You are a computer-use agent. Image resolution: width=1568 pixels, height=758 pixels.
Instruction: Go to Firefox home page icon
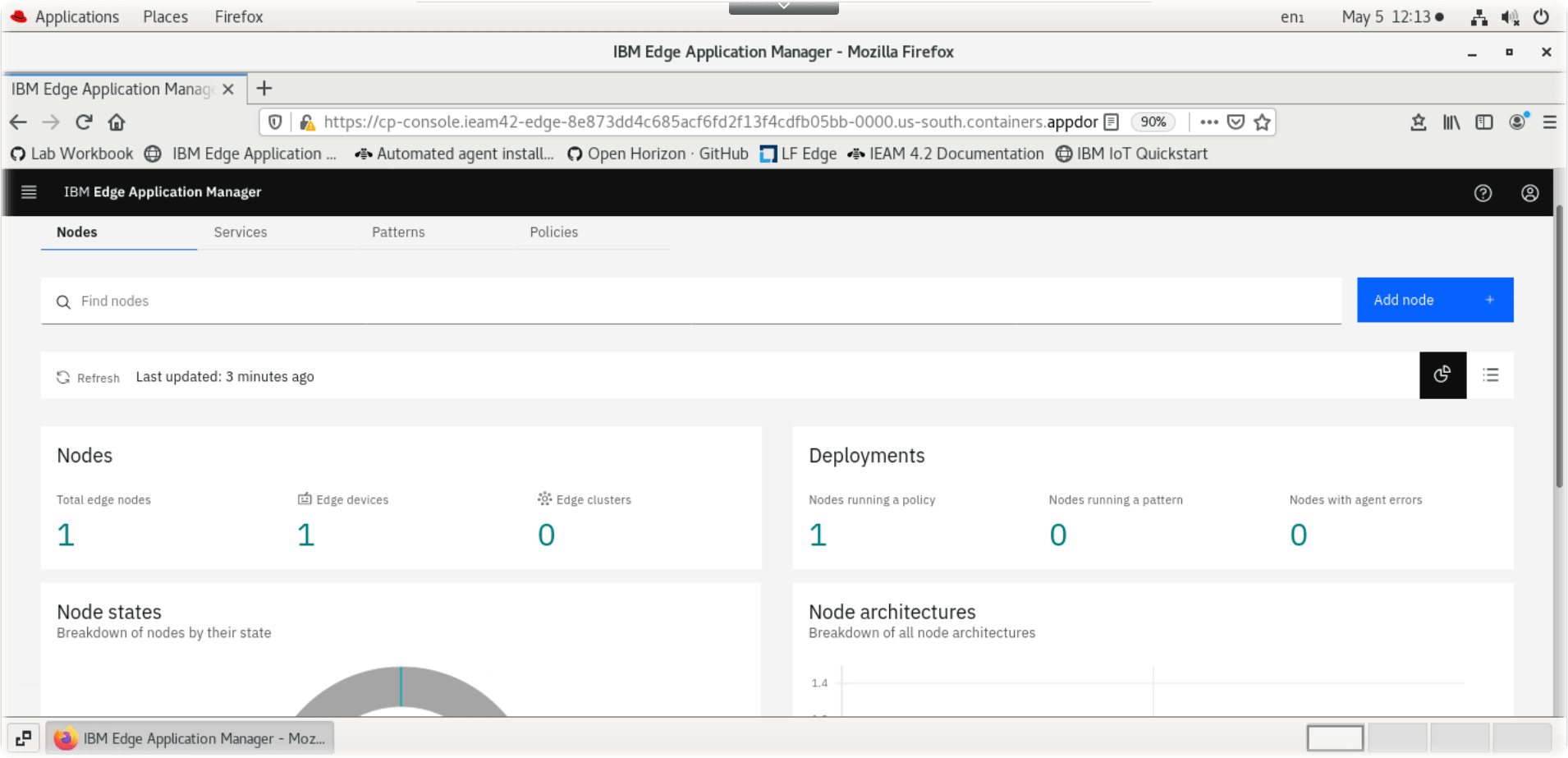click(117, 122)
